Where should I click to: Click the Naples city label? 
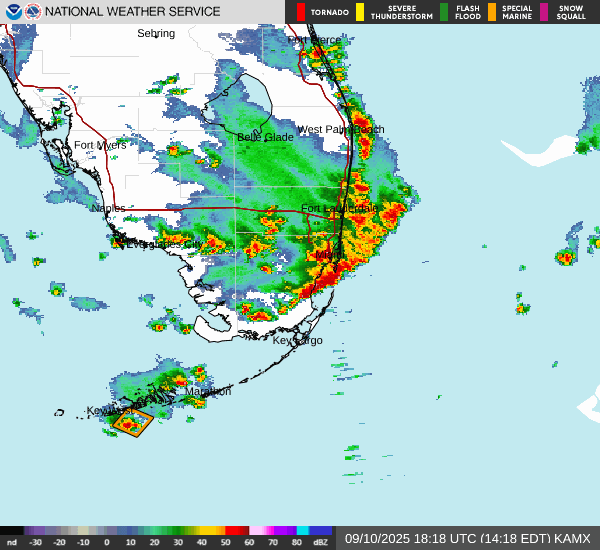tap(108, 208)
